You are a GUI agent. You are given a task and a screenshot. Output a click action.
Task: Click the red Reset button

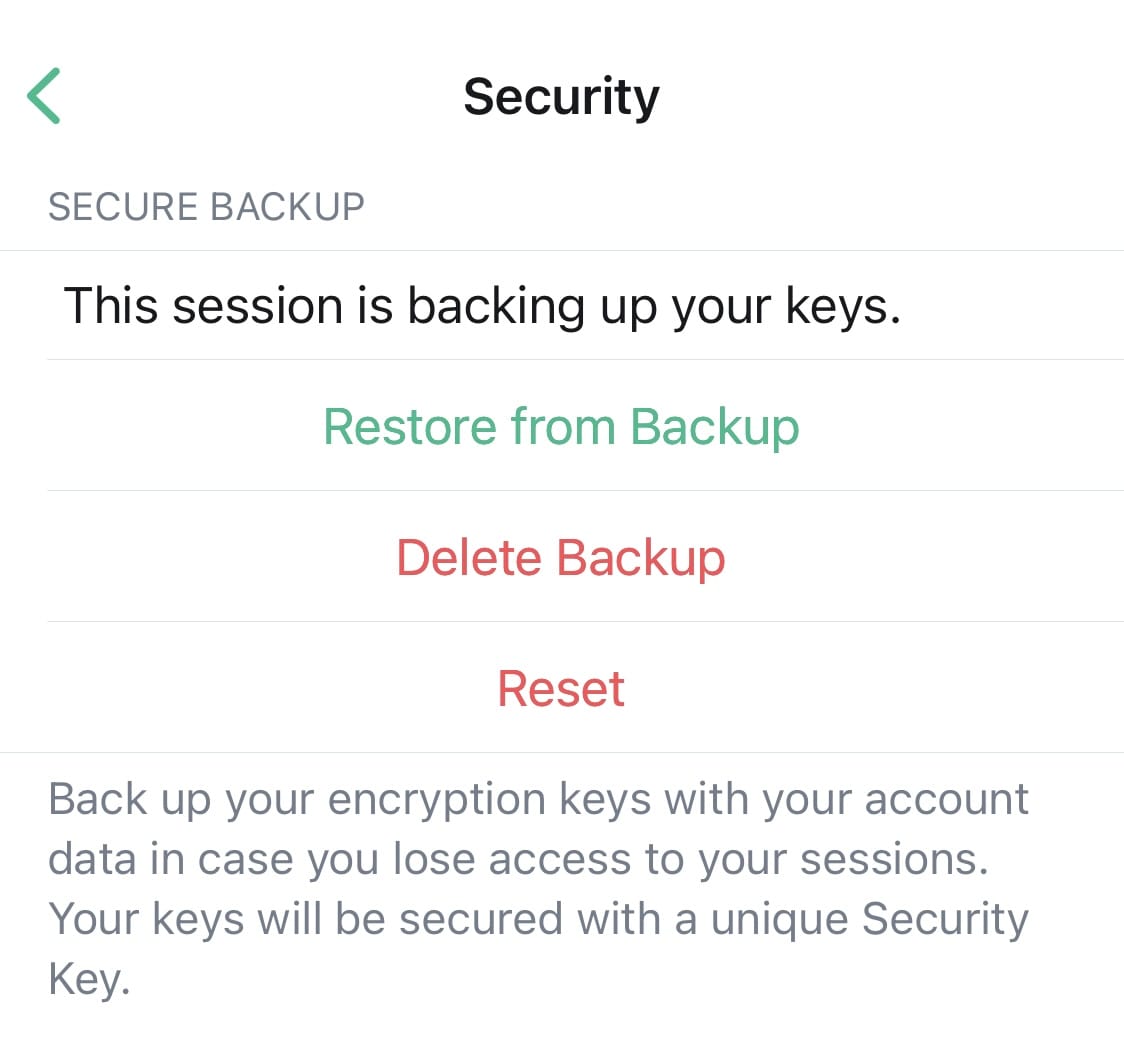pyautogui.click(x=561, y=688)
